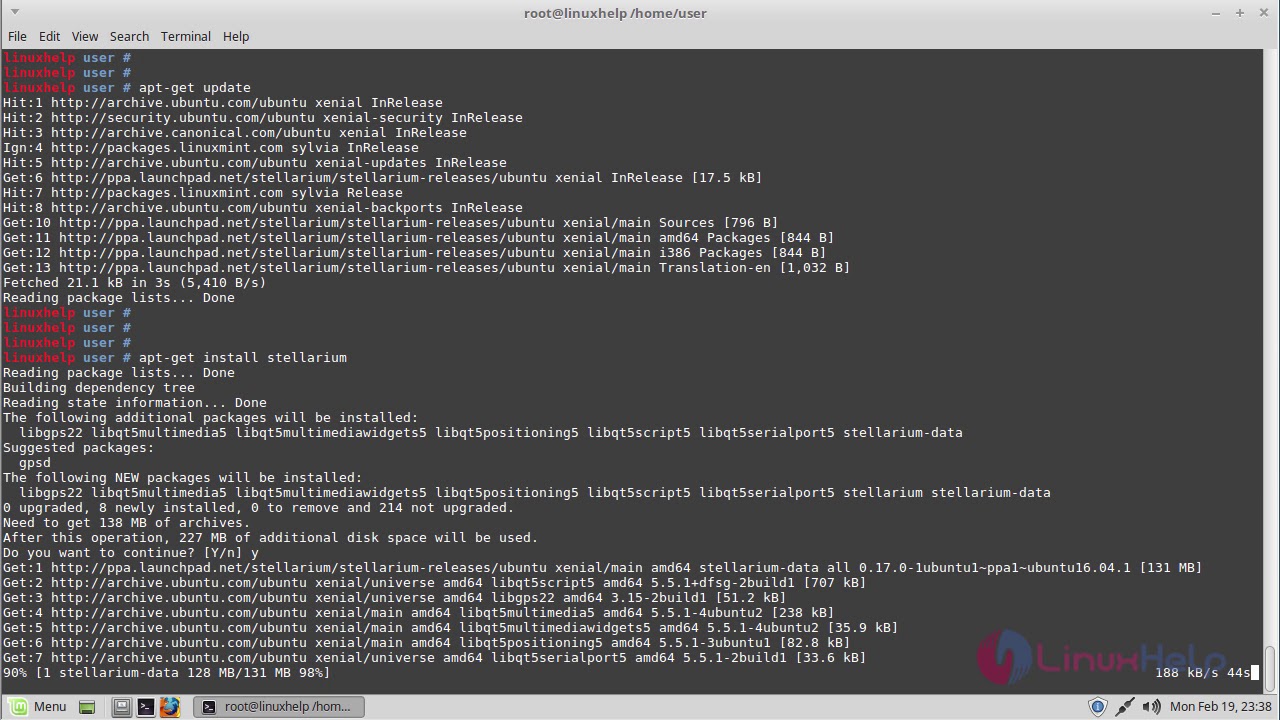Image resolution: width=1280 pixels, height=720 pixels.
Task: Click 'The following NEW packages will be installed:'
Action: coord(183,477)
